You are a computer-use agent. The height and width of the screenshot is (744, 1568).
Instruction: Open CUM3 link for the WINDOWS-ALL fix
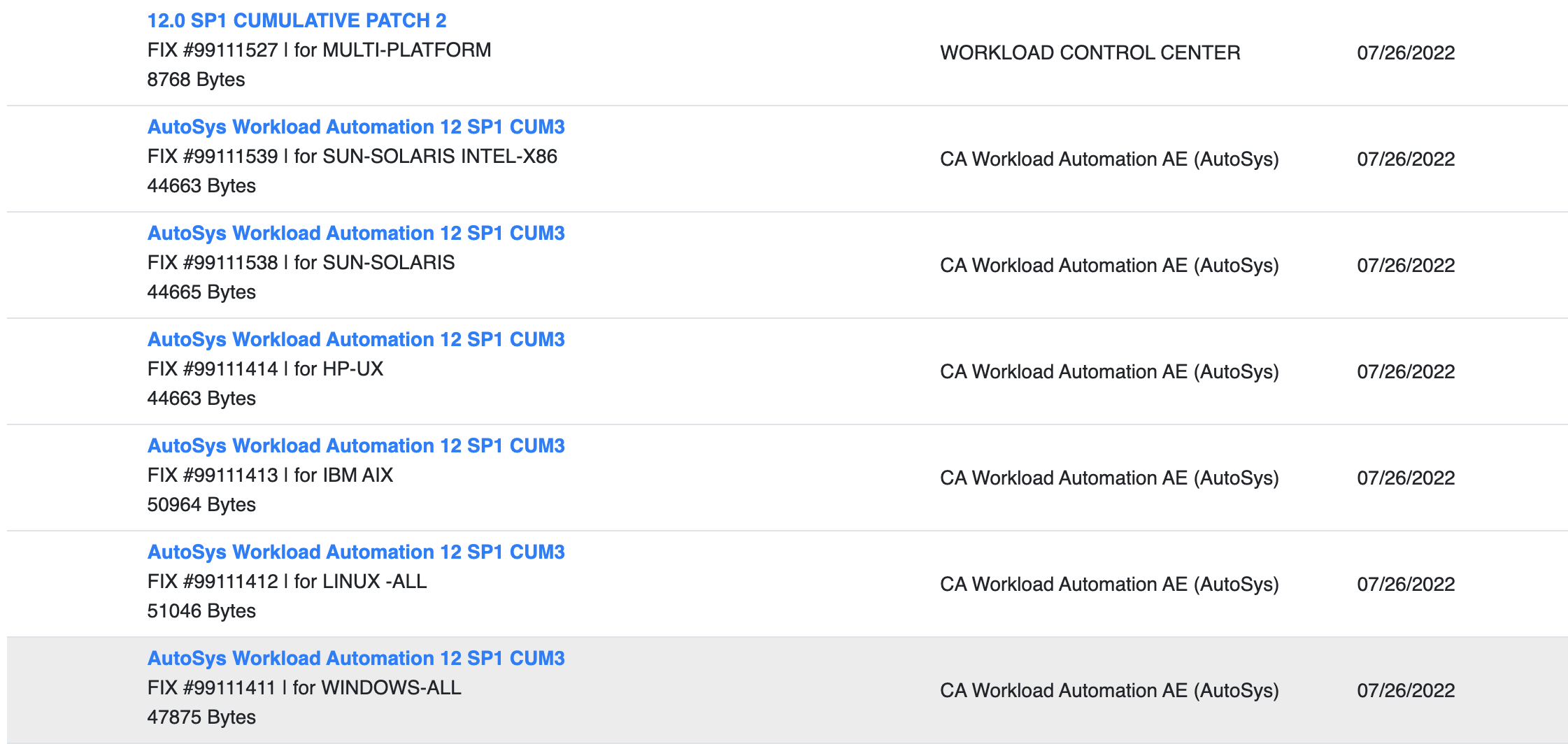(x=356, y=658)
